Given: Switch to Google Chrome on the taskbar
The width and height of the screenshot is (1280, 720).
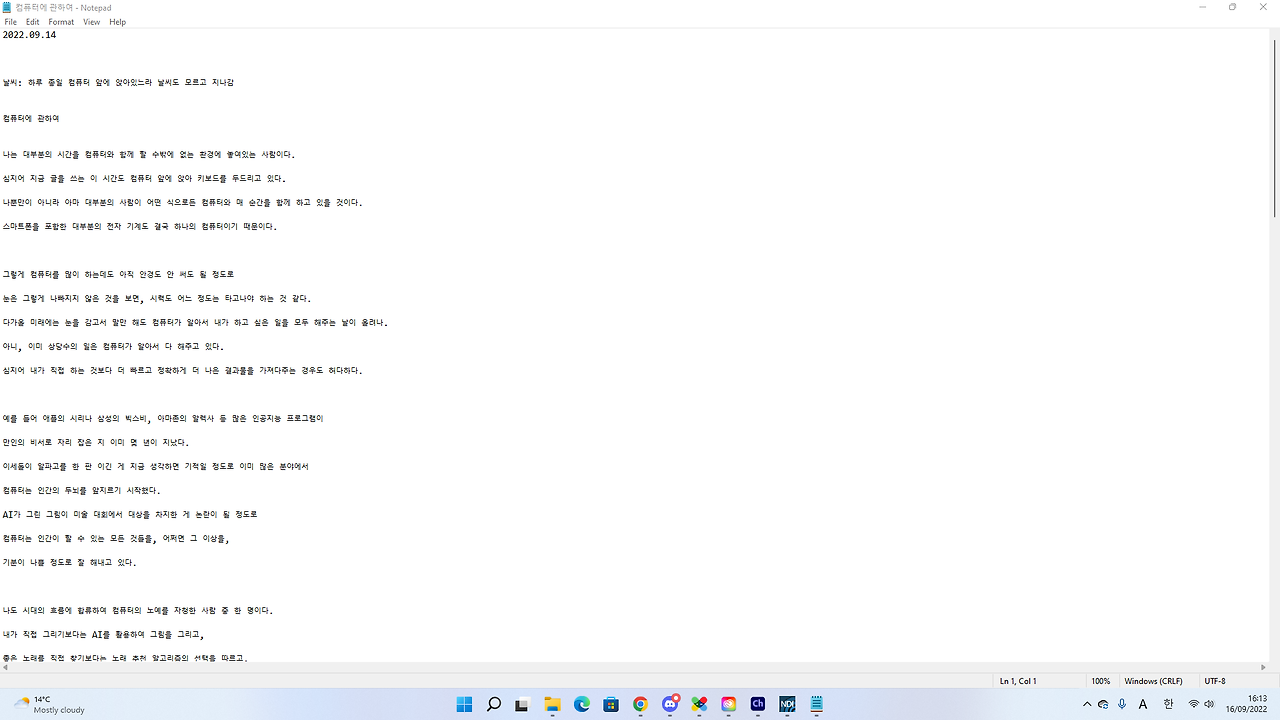Looking at the screenshot, I should click(640, 704).
